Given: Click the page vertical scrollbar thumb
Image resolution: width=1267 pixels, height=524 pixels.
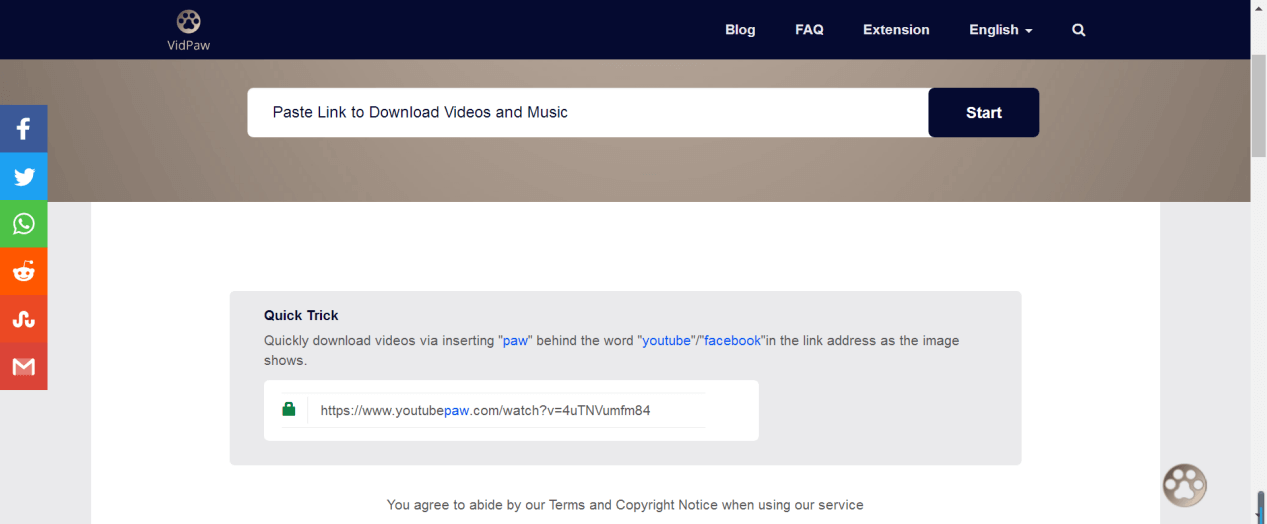Looking at the screenshot, I should coord(1259,108).
